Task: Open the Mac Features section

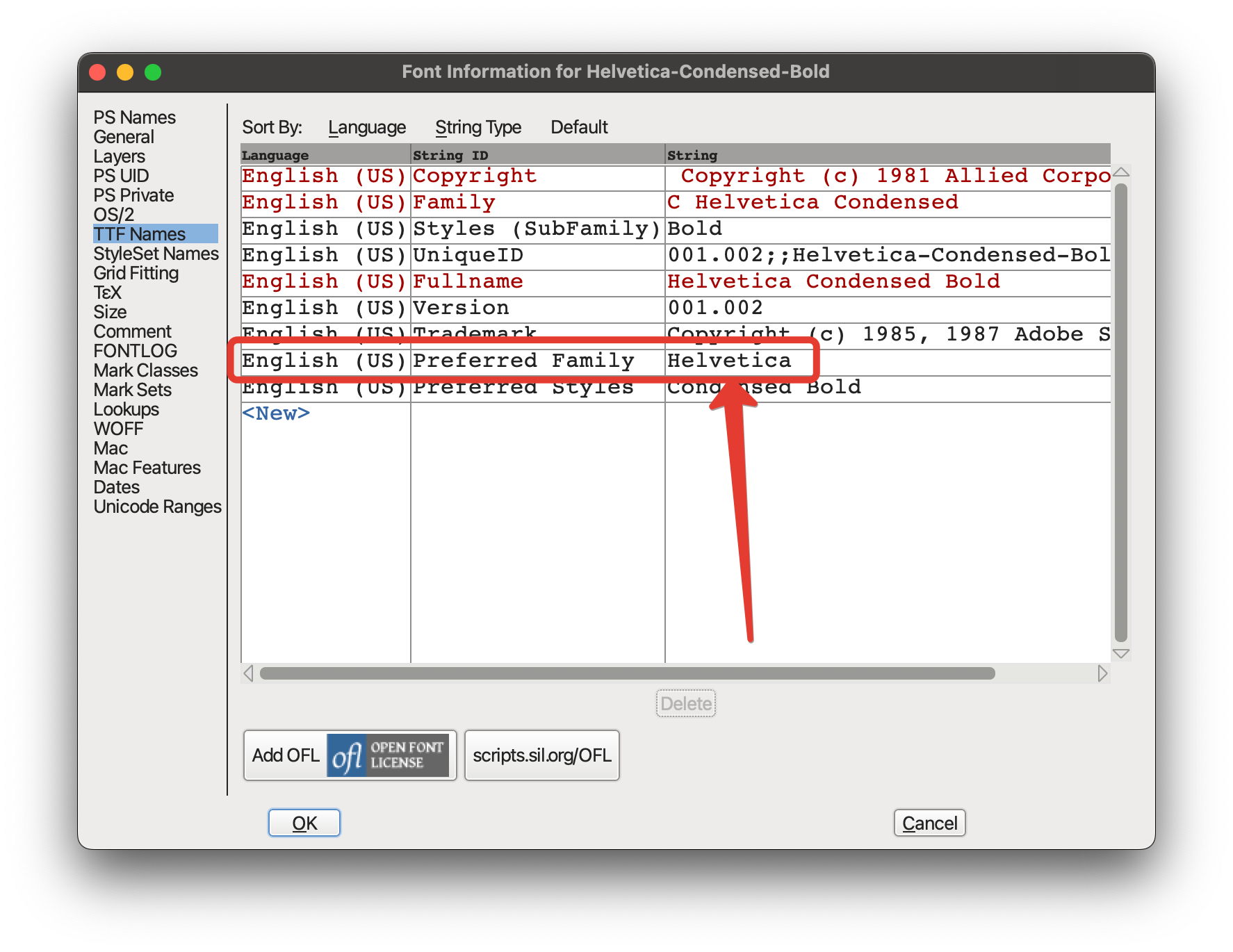Action: point(146,468)
